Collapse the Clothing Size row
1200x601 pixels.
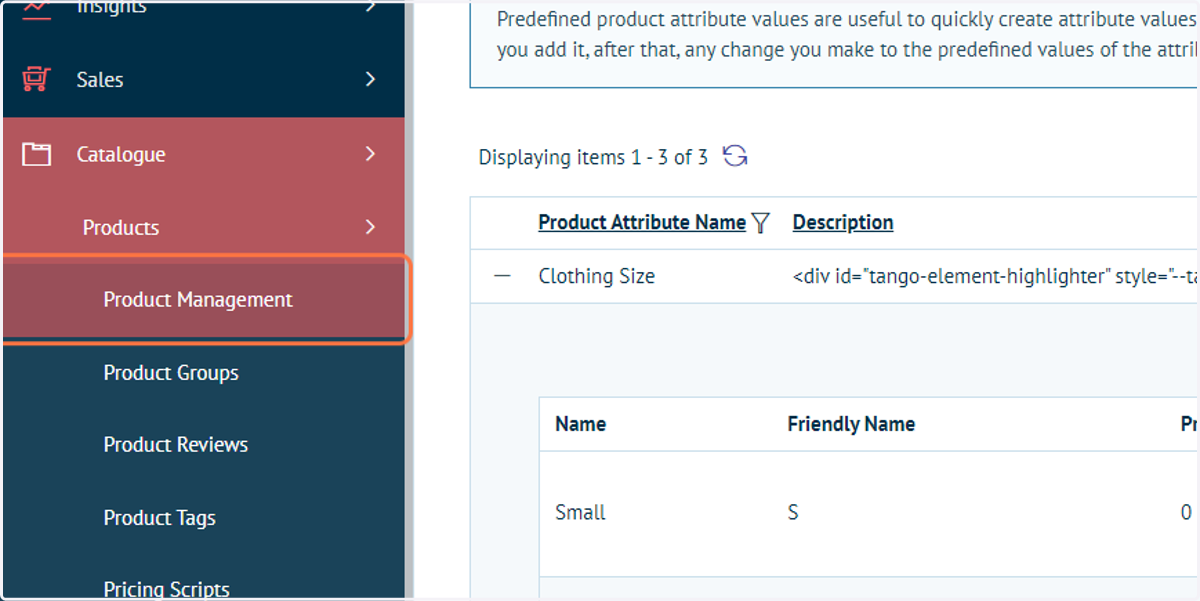[502, 276]
